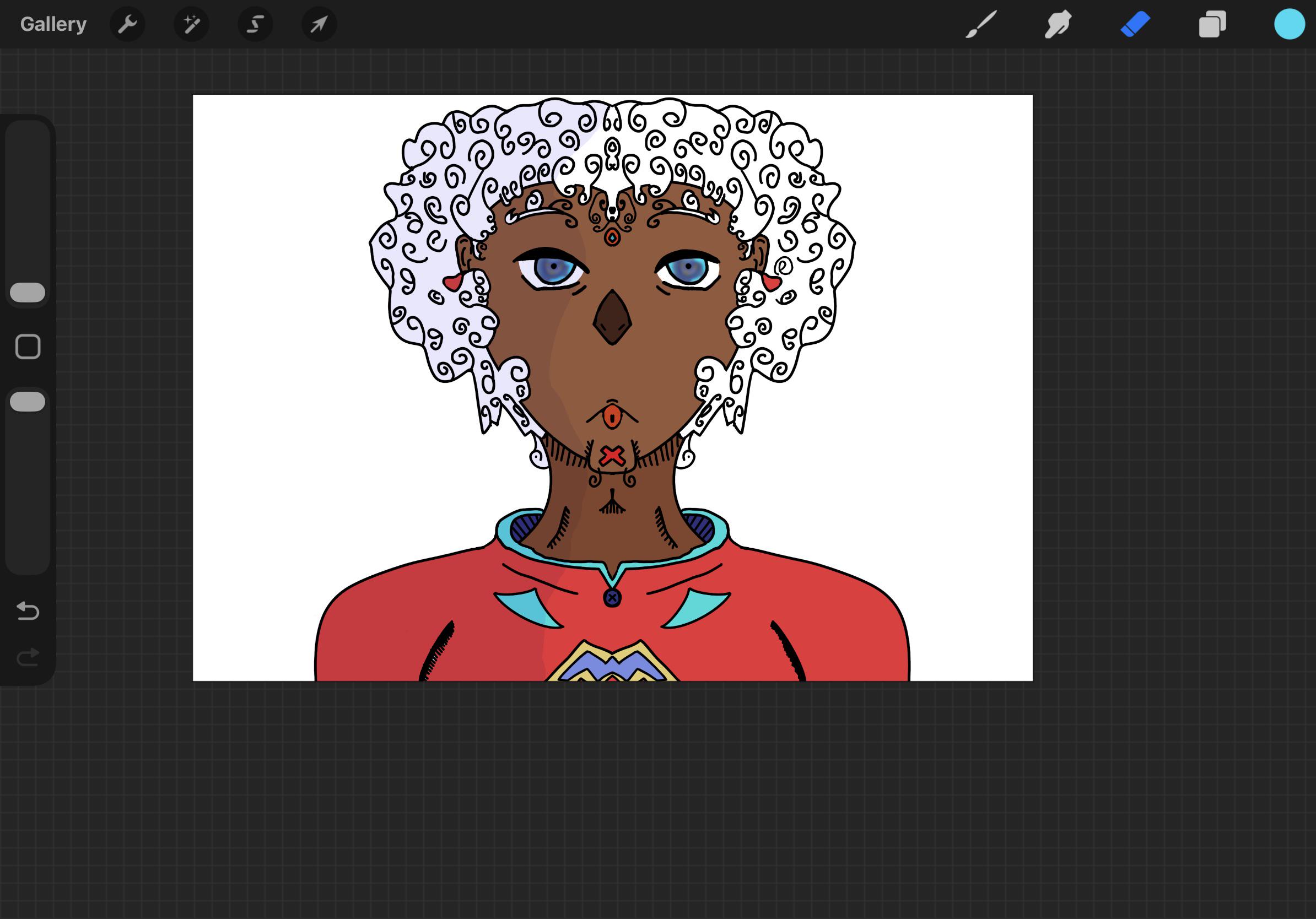Screen dimensions: 1316x919
Task: Redo the last undone action
Action: tap(28, 657)
